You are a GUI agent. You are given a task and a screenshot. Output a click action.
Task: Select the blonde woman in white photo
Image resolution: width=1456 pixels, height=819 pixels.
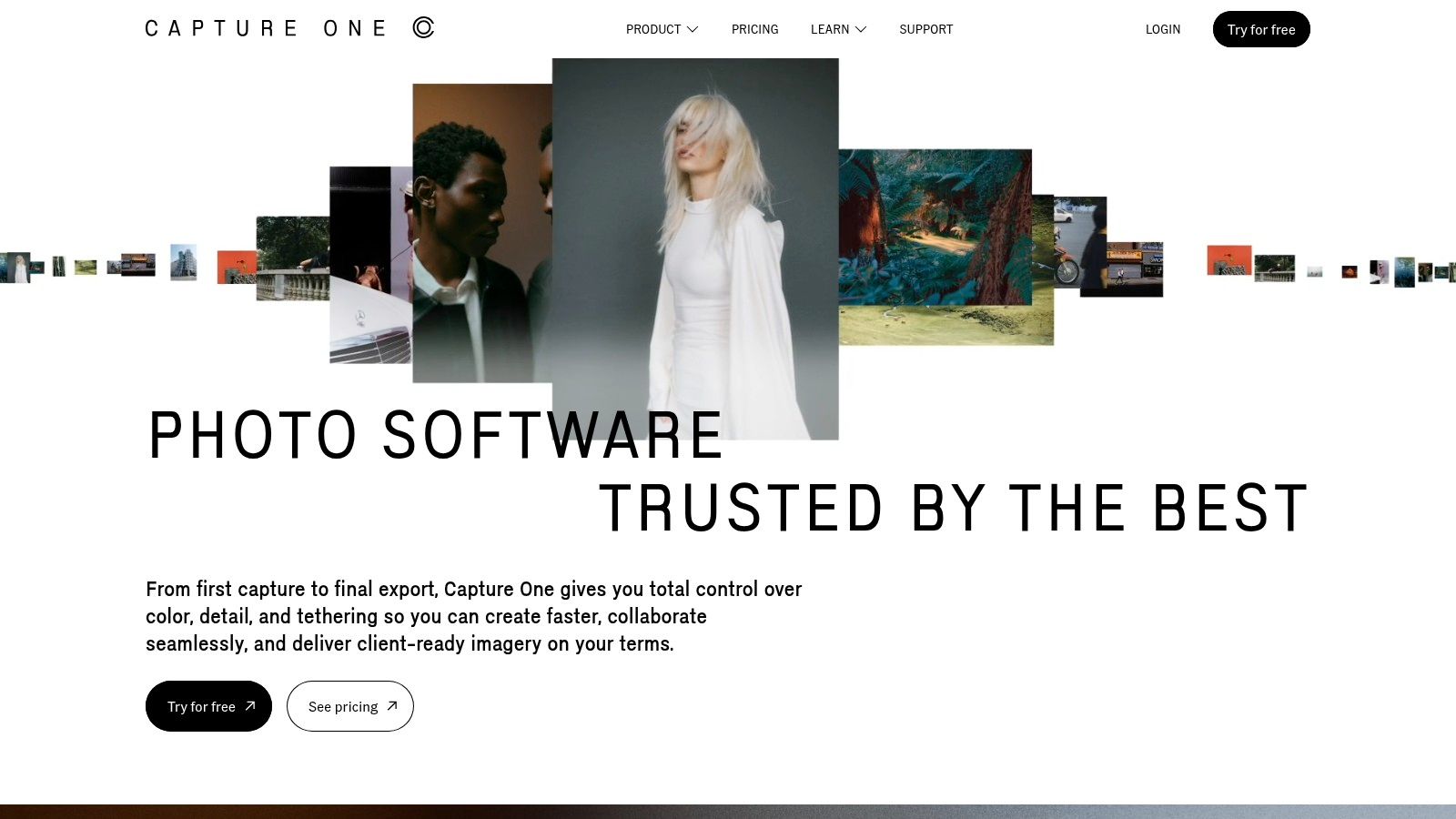(695, 248)
